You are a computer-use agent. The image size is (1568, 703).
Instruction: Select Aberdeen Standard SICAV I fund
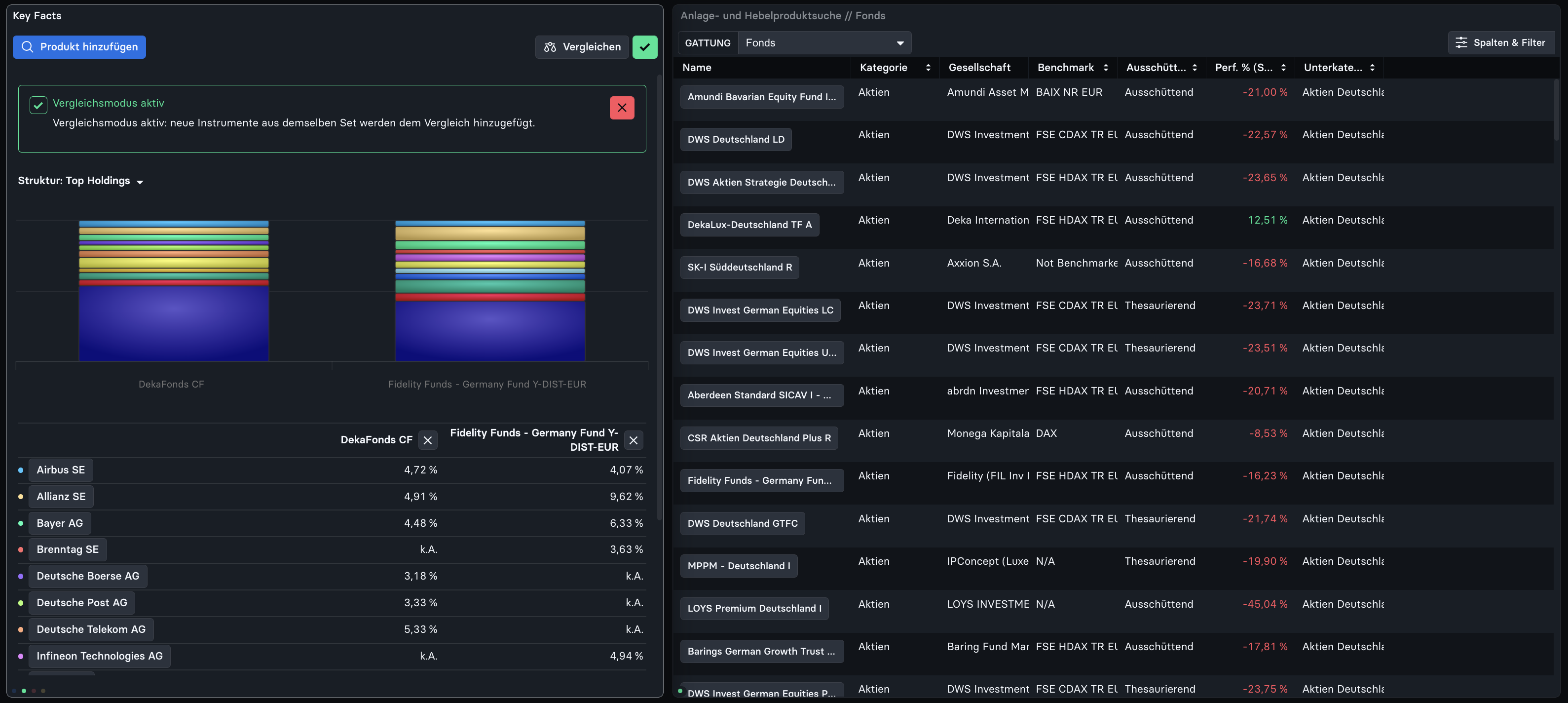point(761,395)
